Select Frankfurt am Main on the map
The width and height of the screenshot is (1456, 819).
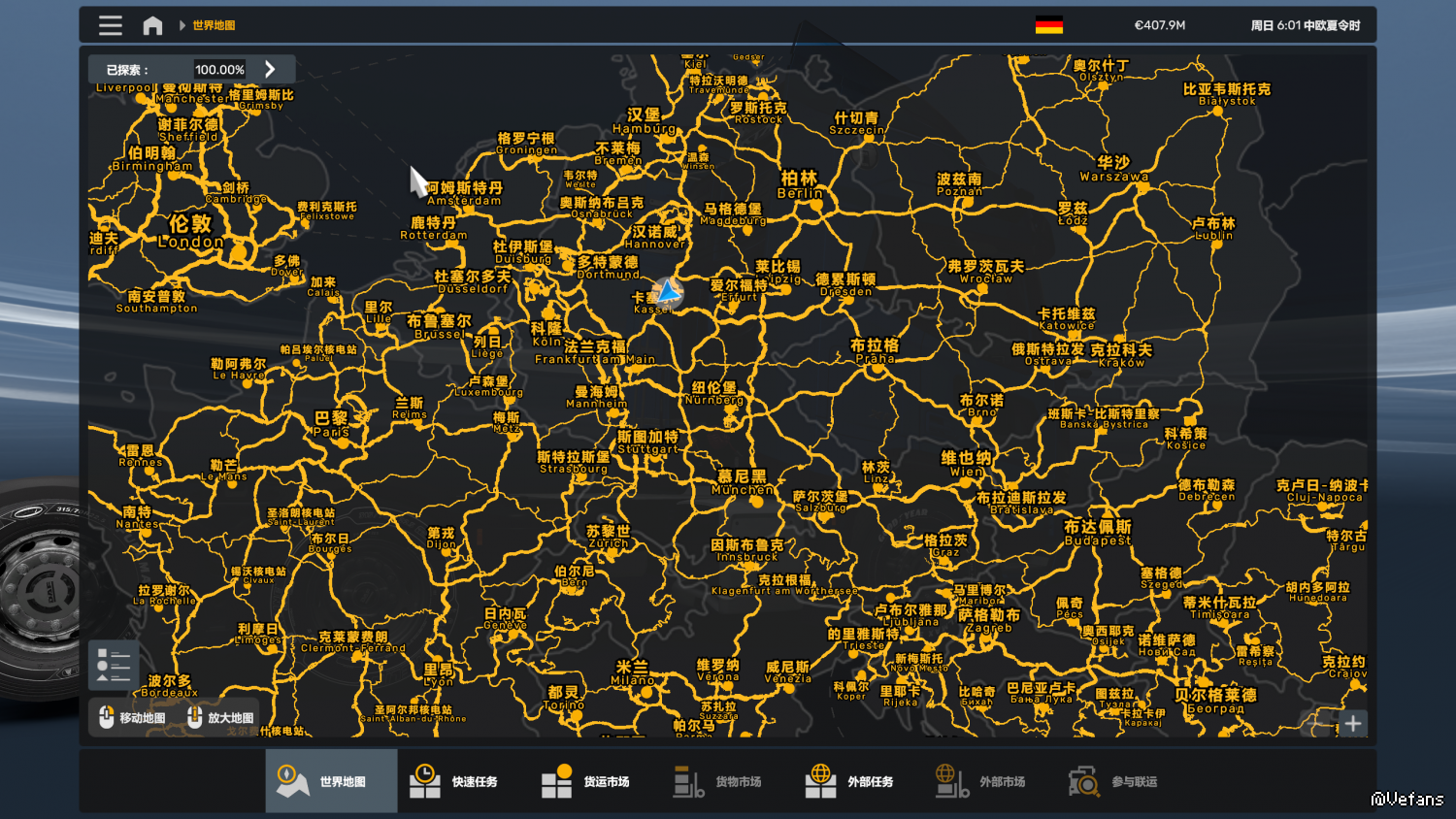[595, 352]
